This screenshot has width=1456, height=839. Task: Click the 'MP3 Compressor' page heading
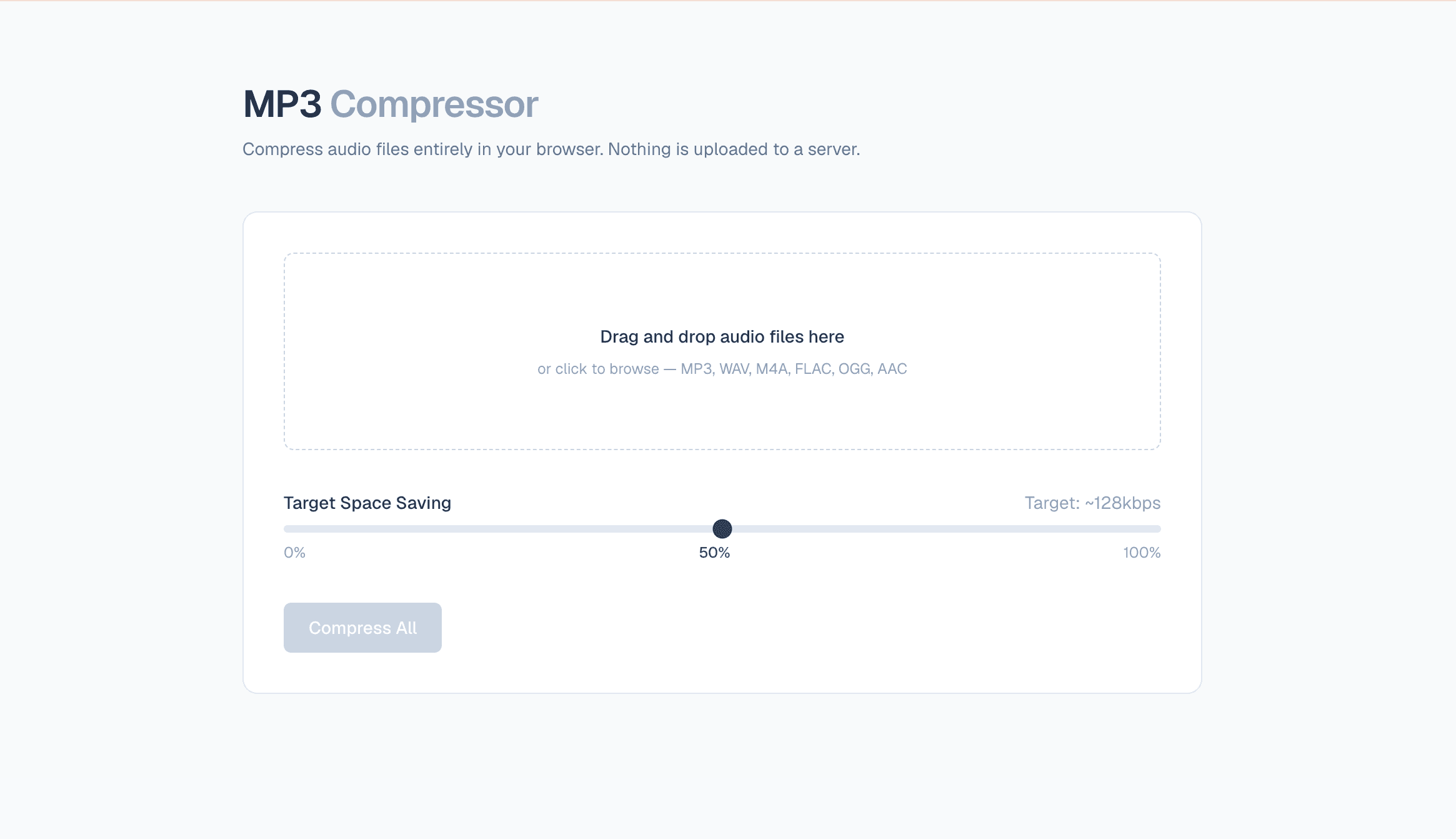pos(391,104)
